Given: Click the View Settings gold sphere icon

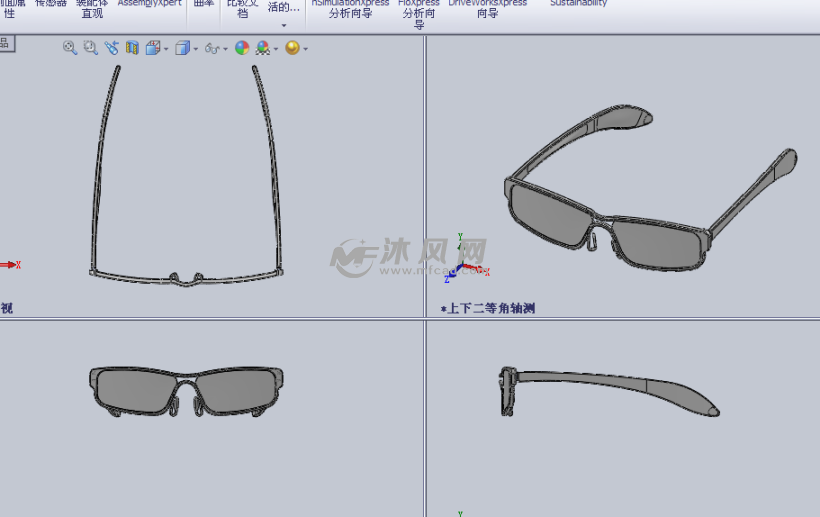Looking at the screenshot, I should (x=292, y=48).
